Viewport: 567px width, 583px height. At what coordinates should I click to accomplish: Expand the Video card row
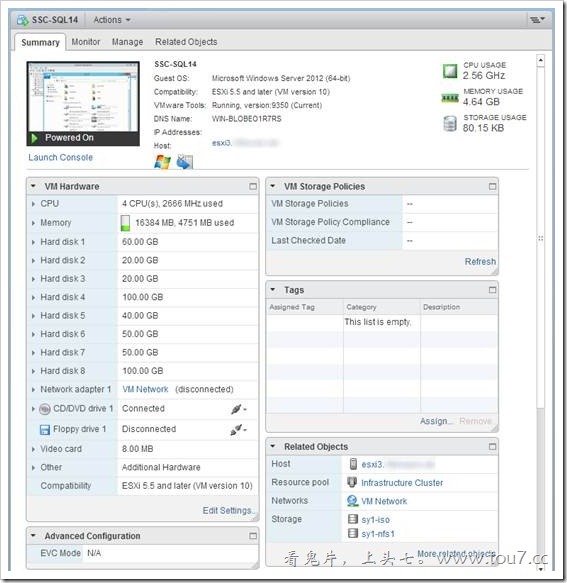(33, 449)
